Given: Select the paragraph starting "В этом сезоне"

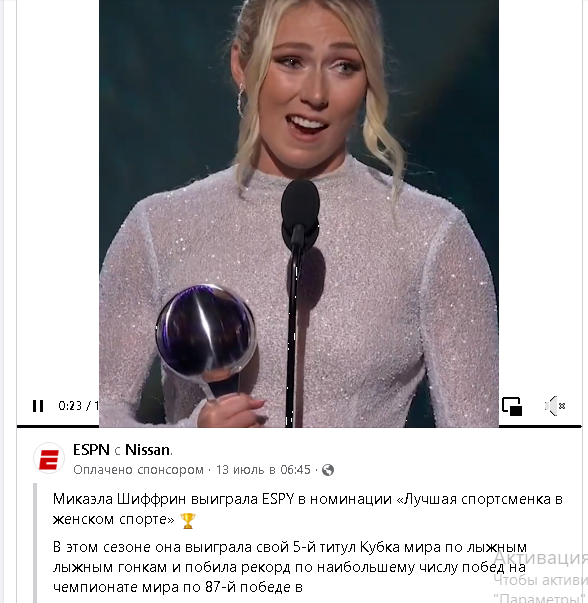Looking at the screenshot, I should (290, 567).
